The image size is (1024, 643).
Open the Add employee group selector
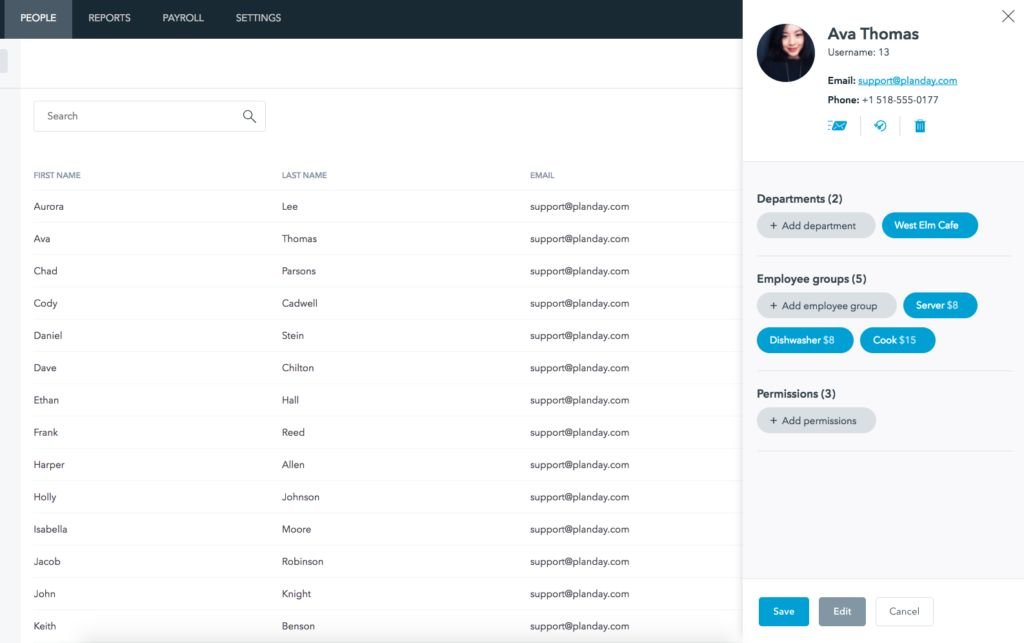pos(826,306)
